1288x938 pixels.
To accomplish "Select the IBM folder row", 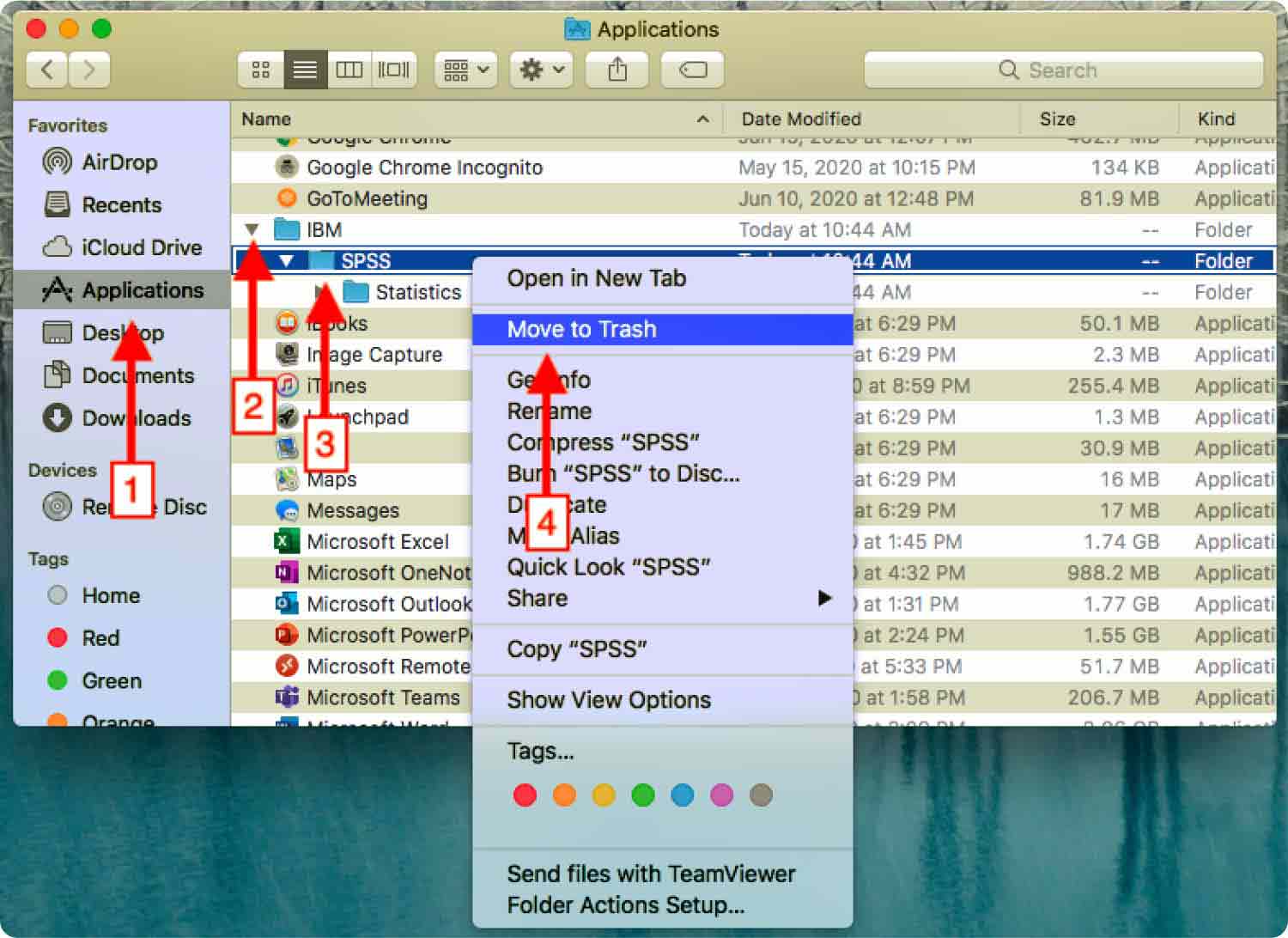I will click(753, 230).
